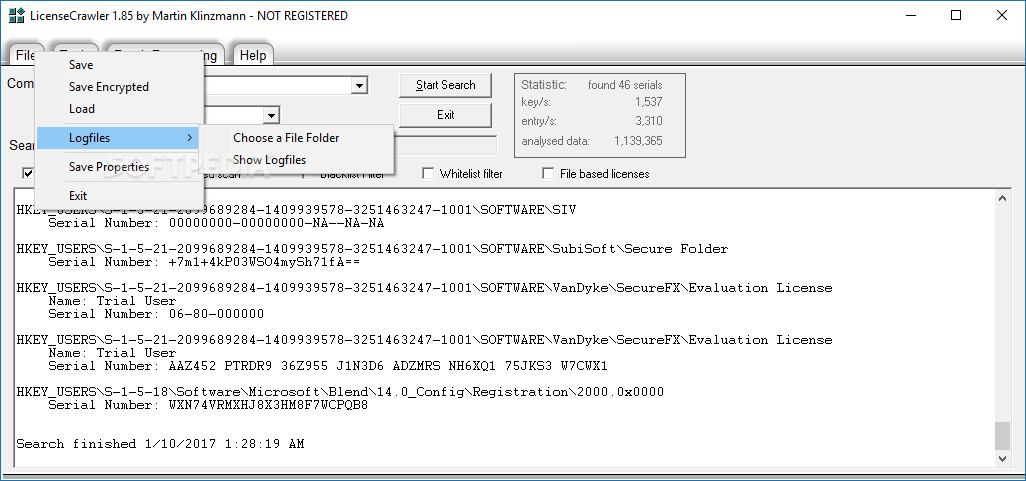Open the Logfiles submenu
Viewport: 1026px width, 481px height.
[118, 138]
